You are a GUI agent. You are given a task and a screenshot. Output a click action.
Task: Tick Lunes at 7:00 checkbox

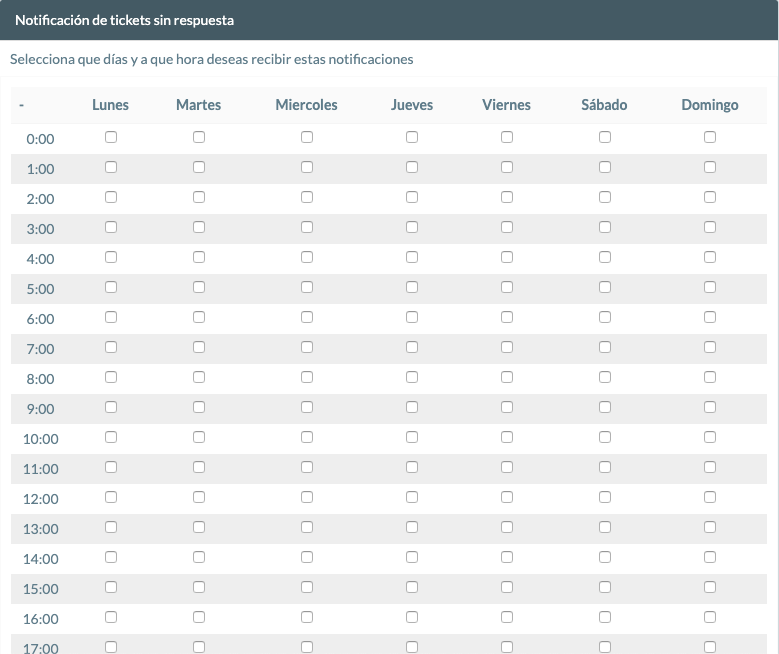pos(111,347)
